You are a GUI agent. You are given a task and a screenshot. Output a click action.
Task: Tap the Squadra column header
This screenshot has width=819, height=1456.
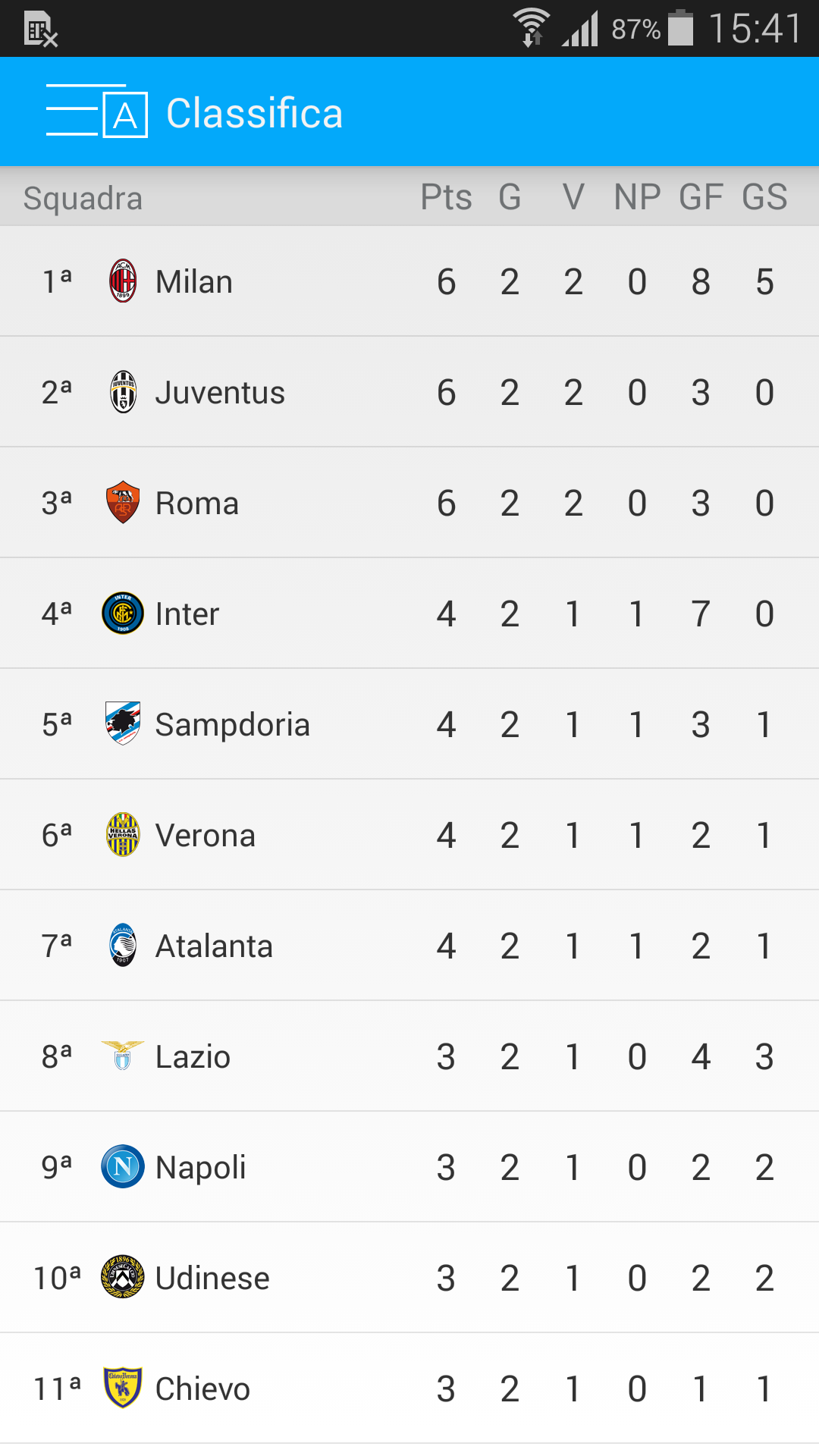coord(83,198)
